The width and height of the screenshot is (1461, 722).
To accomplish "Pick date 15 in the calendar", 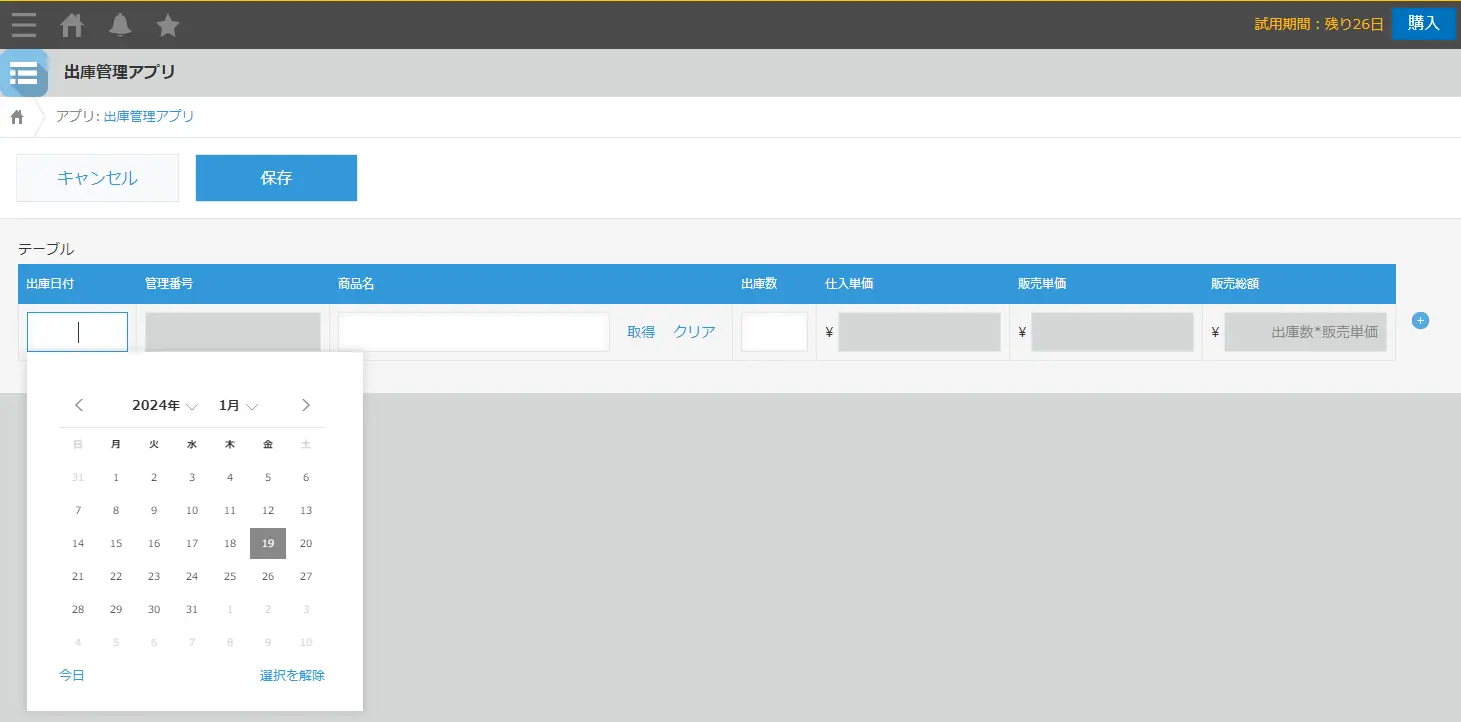I will pos(116,543).
